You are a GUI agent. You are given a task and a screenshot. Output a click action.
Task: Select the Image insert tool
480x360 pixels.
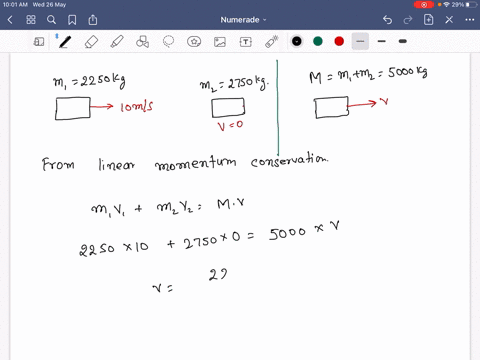point(220,42)
